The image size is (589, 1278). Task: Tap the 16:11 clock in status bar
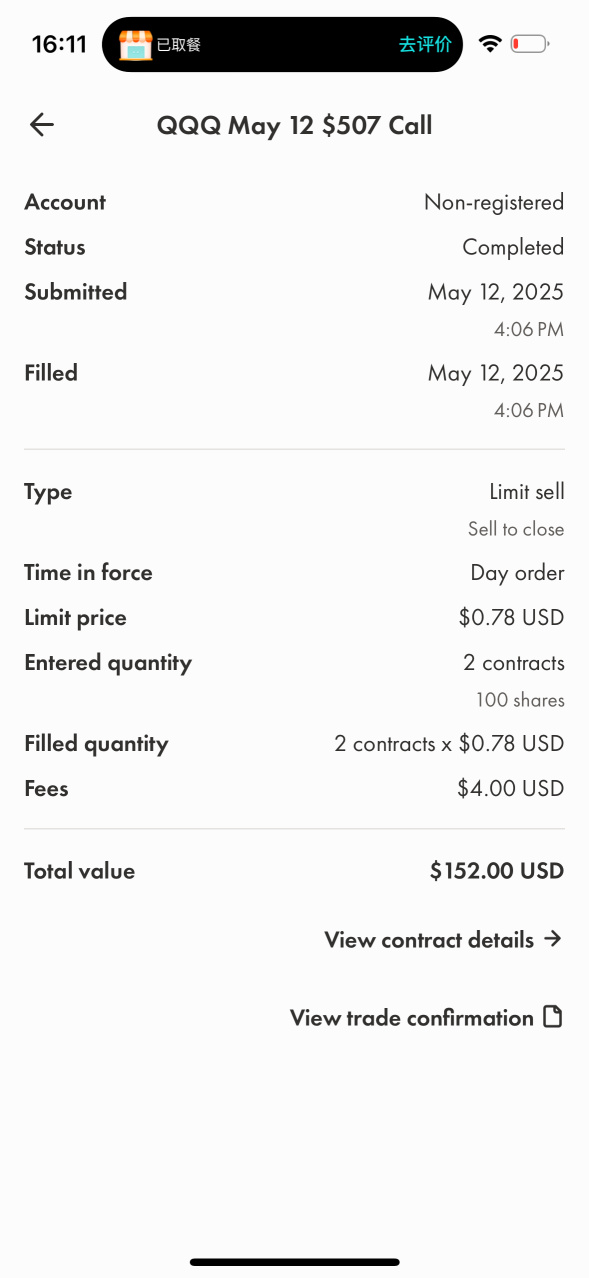[59, 44]
